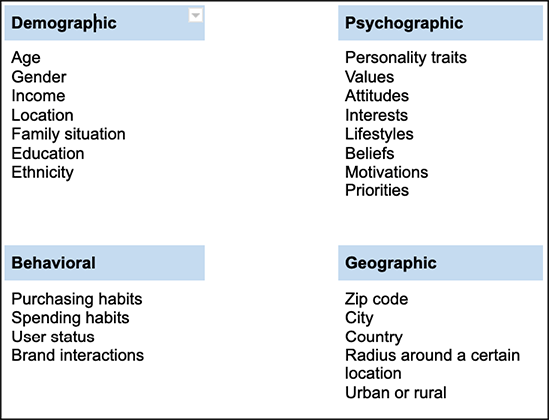Image resolution: width=549 pixels, height=420 pixels.
Task: Select the Psychographic header cell
Action: (x=440, y=23)
